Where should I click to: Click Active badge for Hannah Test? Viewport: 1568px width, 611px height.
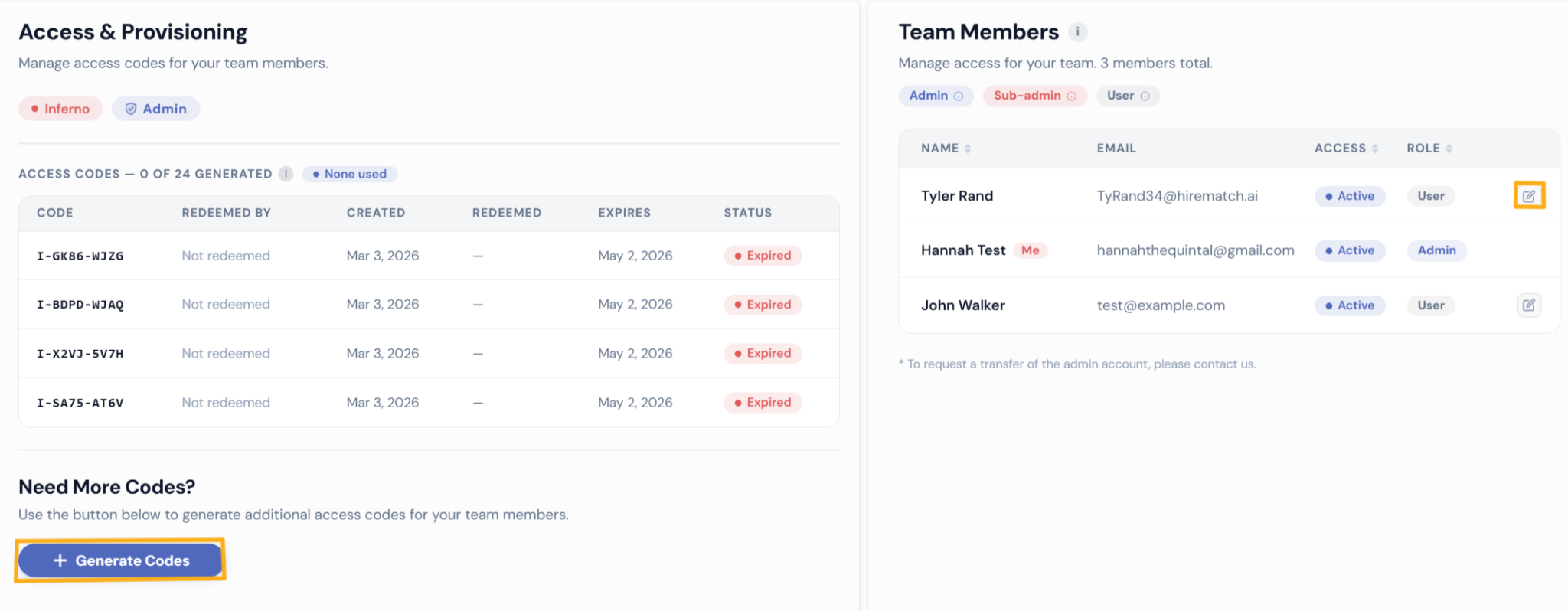[x=1350, y=250]
